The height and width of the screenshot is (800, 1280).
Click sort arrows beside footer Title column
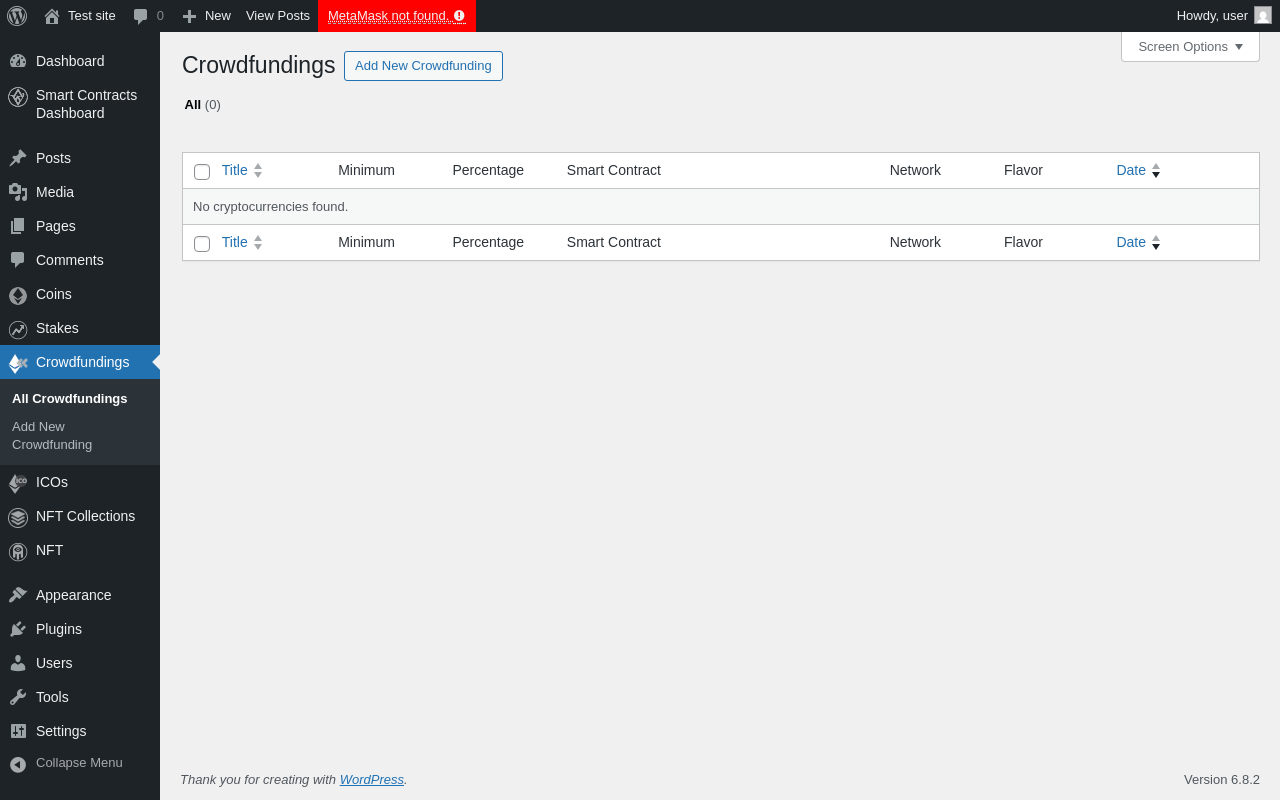(x=258, y=243)
